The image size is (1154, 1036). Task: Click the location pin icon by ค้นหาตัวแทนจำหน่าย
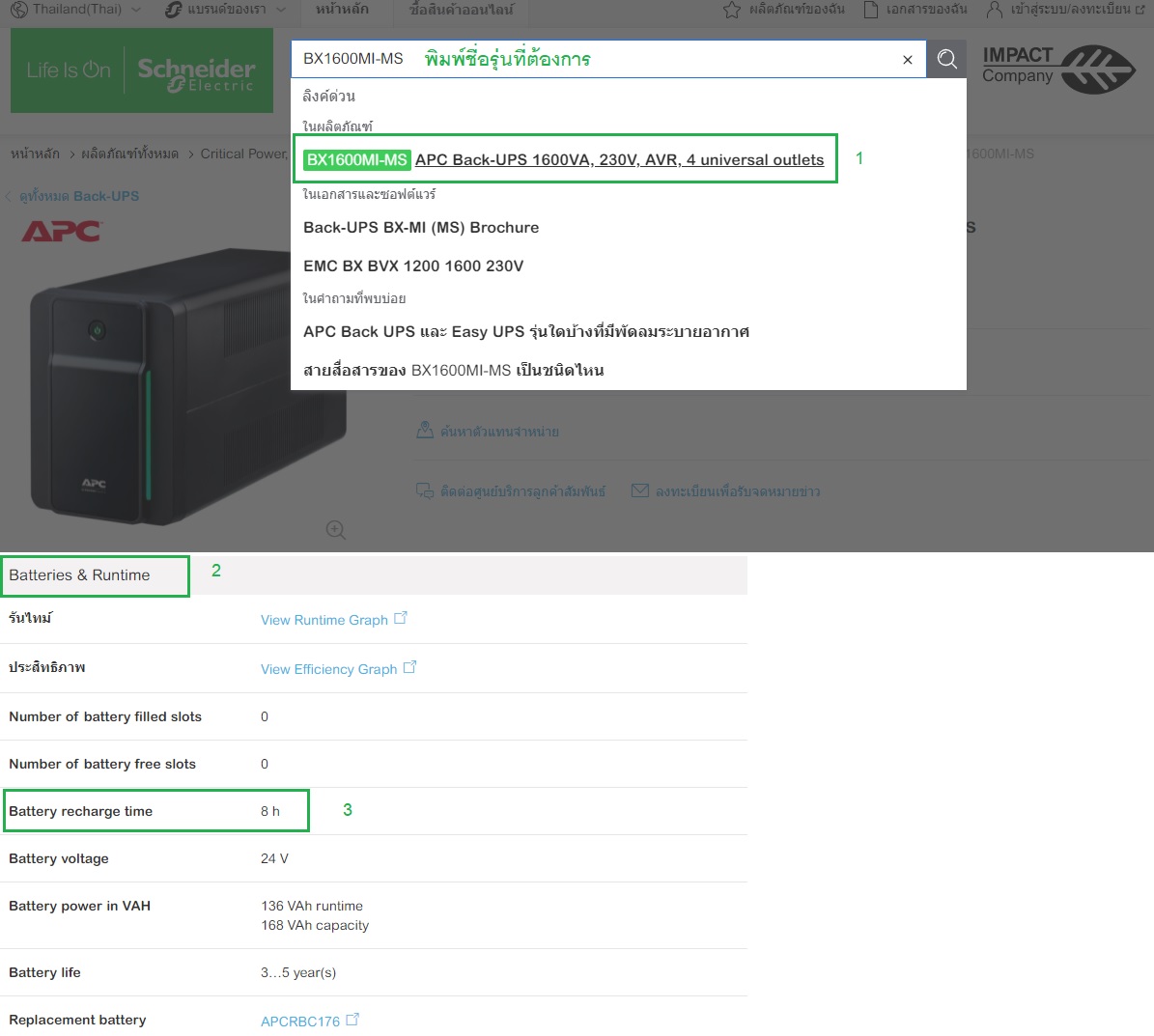425,430
